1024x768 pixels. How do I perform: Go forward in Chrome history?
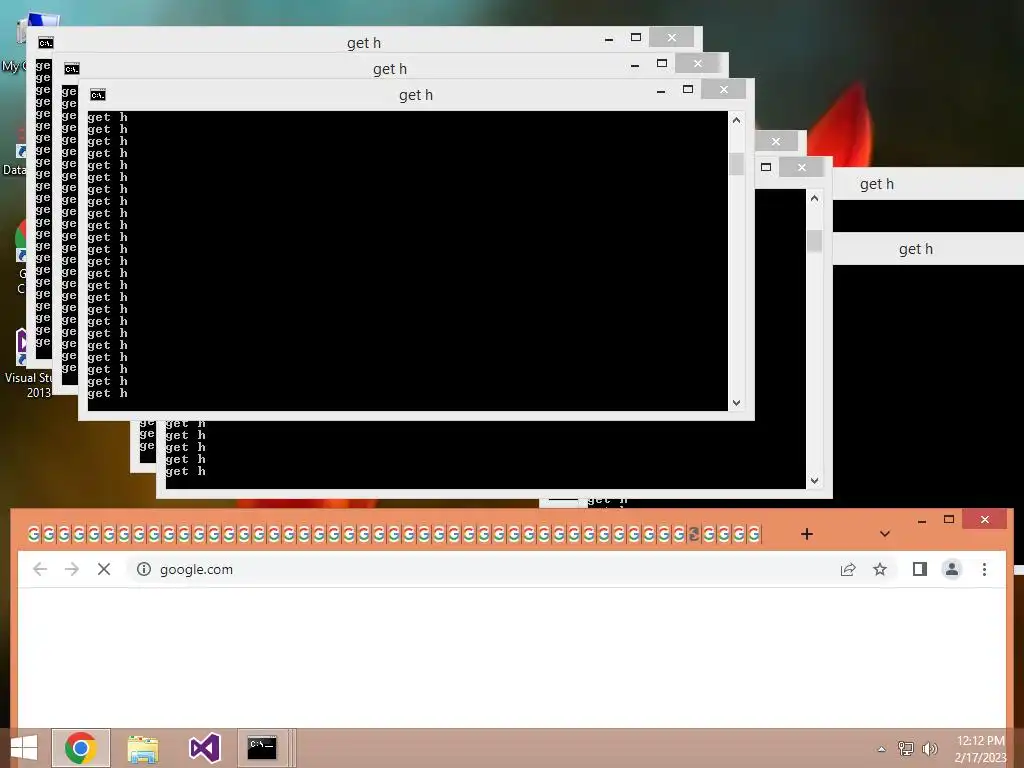[72, 569]
